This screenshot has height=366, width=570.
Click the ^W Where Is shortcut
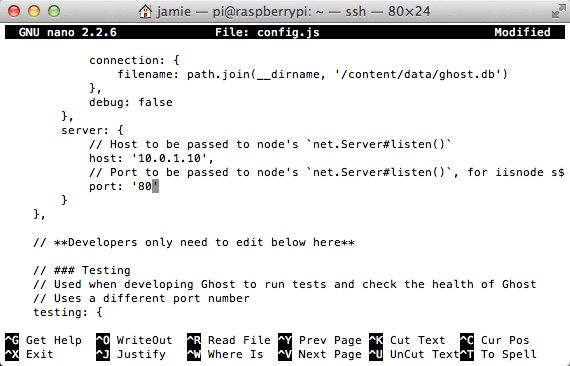(225, 354)
